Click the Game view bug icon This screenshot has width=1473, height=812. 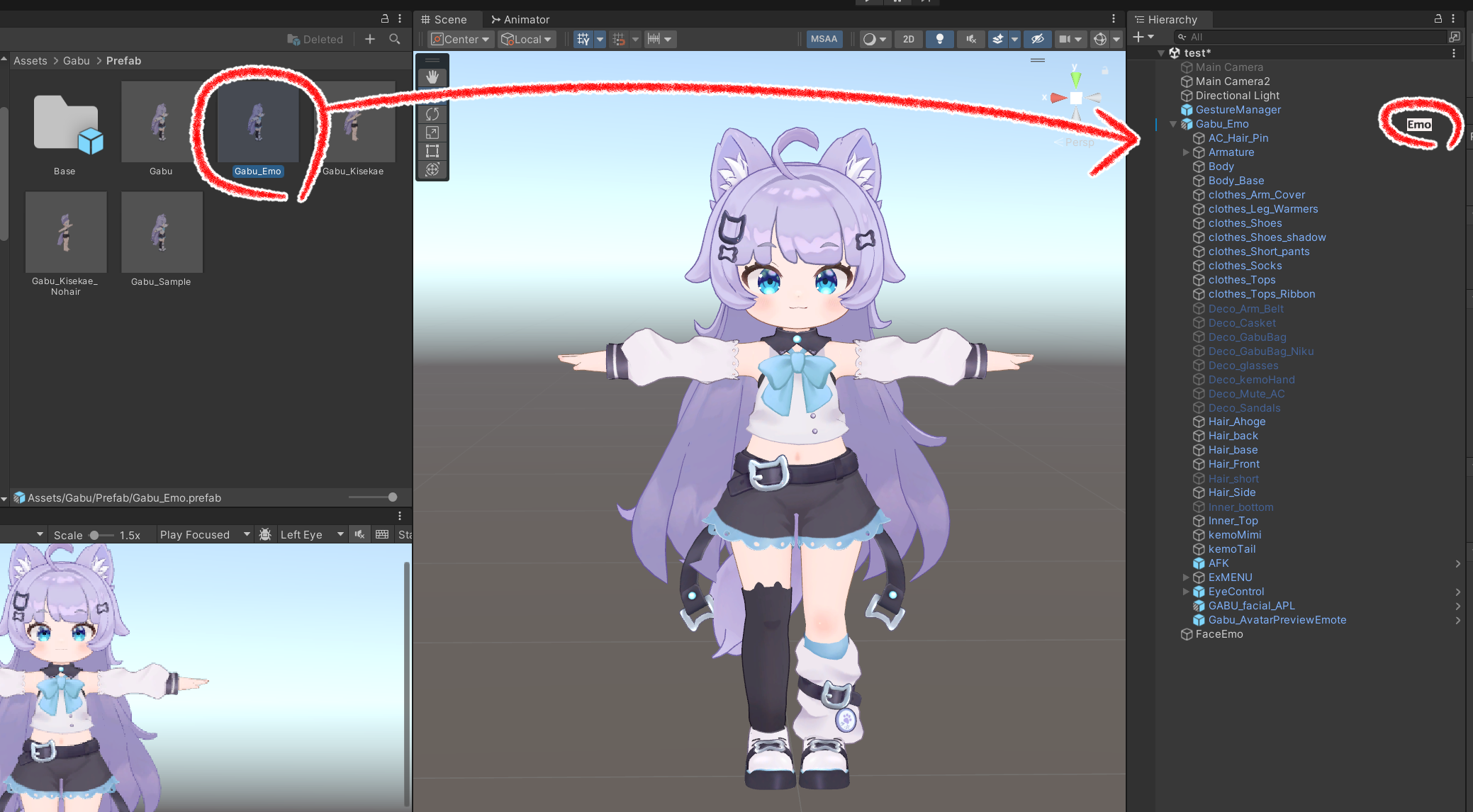(265, 534)
